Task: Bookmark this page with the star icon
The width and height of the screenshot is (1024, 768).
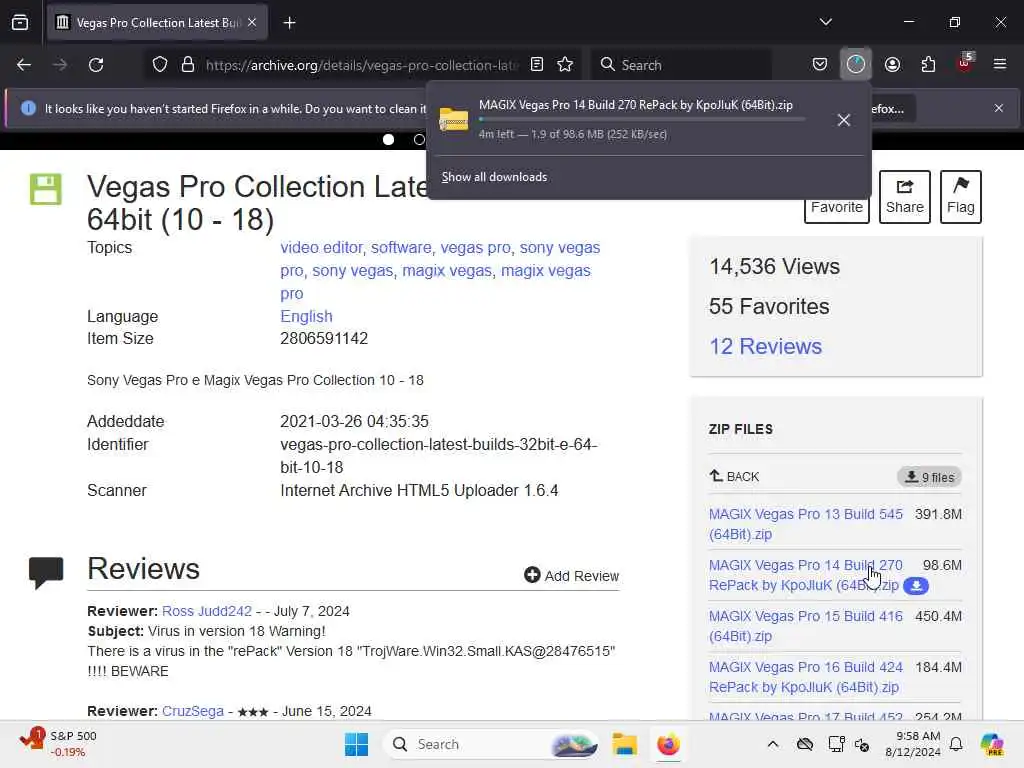Action: pyautogui.click(x=565, y=65)
